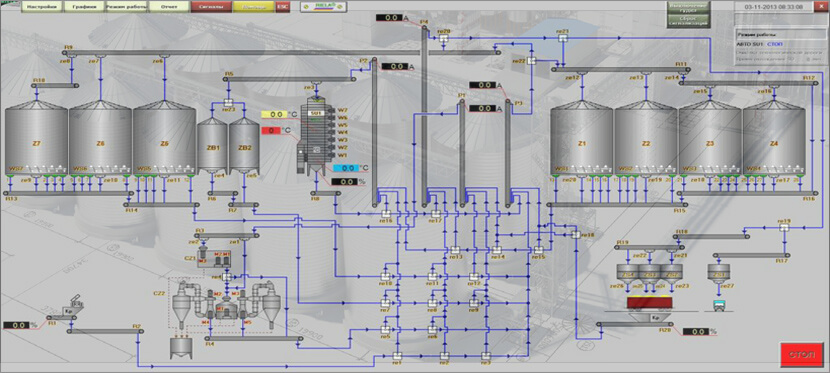This screenshot has width=830, height=373.
Task: Open the Отчет report screen
Action: point(168,7)
